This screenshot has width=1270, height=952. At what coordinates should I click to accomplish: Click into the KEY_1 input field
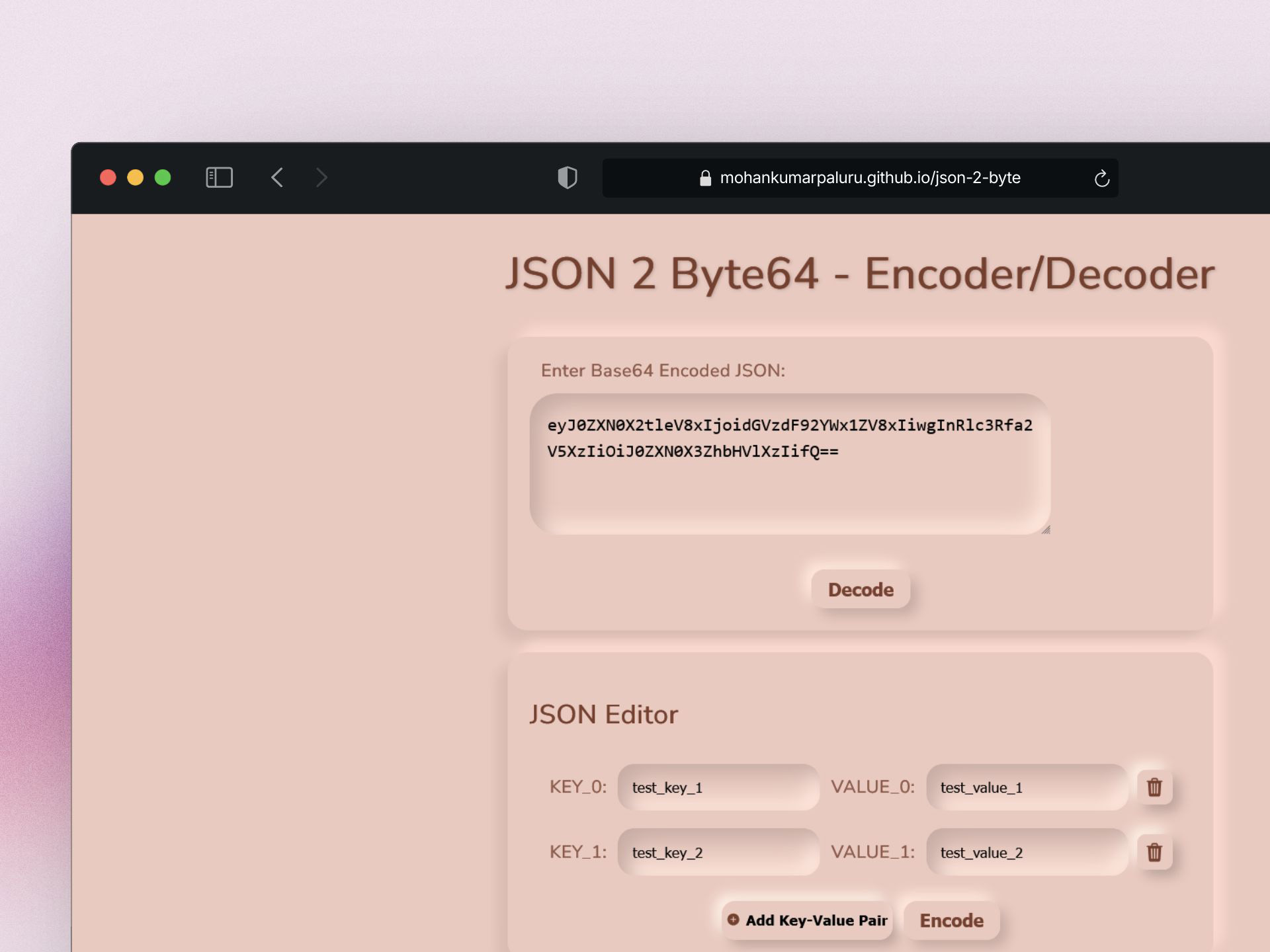[718, 852]
